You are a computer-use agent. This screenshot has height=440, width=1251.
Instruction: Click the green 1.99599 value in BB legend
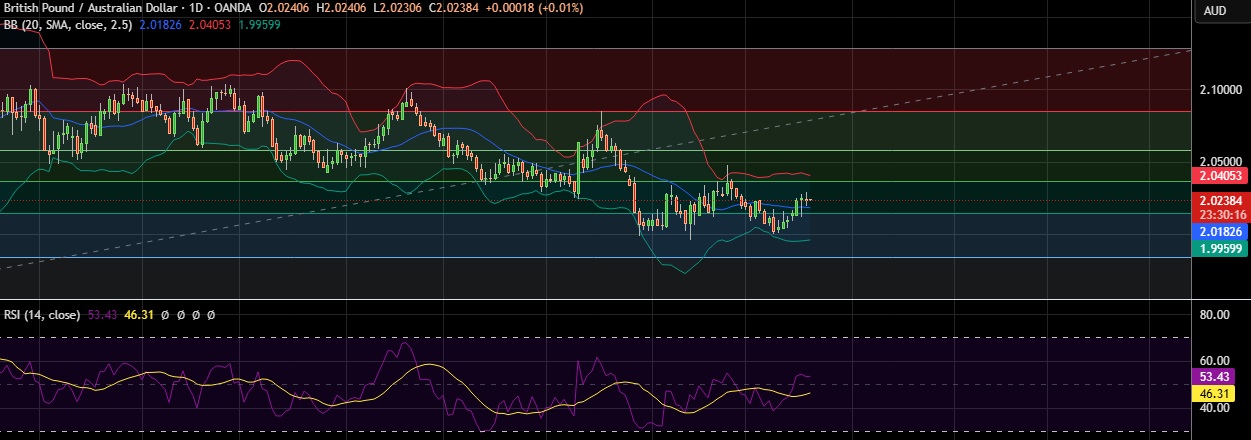tap(258, 24)
